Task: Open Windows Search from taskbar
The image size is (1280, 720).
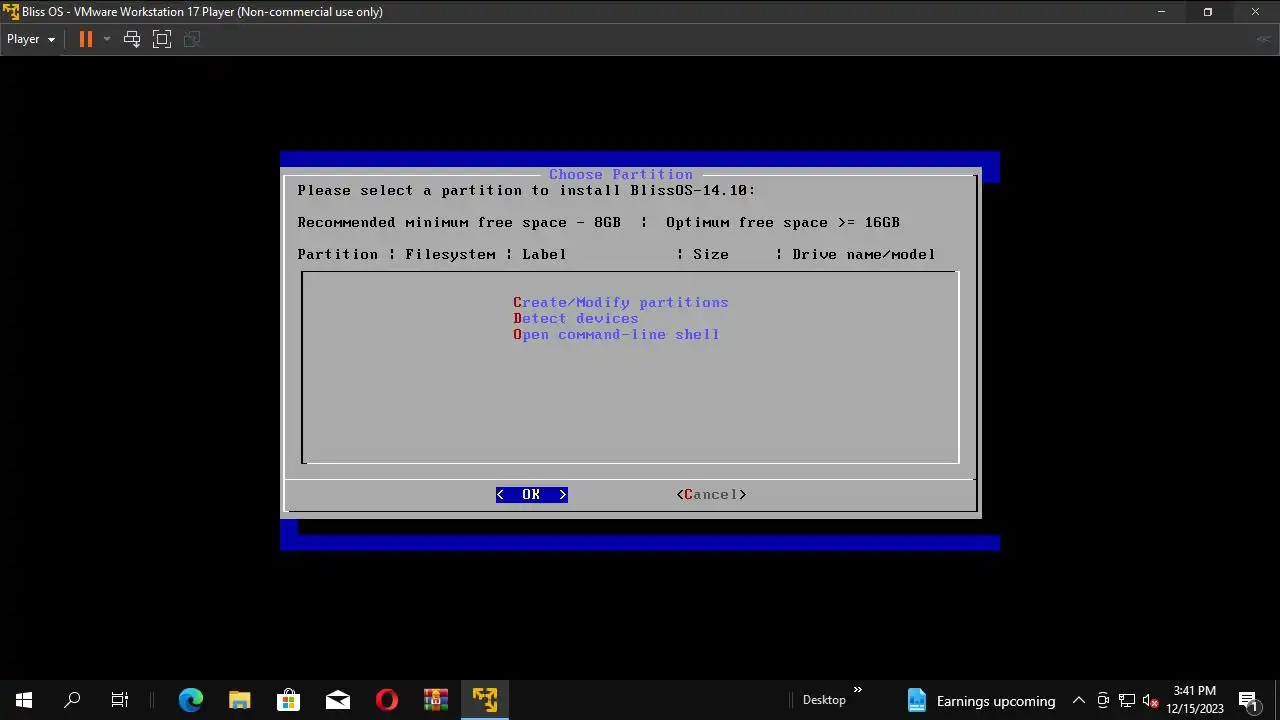Action: [x=72, y=700]
